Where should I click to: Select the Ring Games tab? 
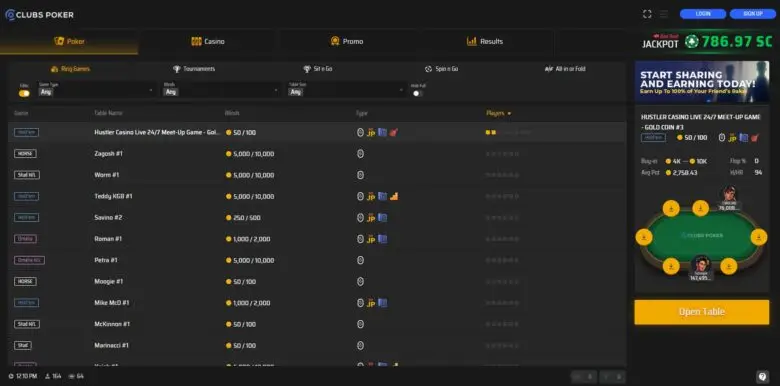[x=70, y=69]
